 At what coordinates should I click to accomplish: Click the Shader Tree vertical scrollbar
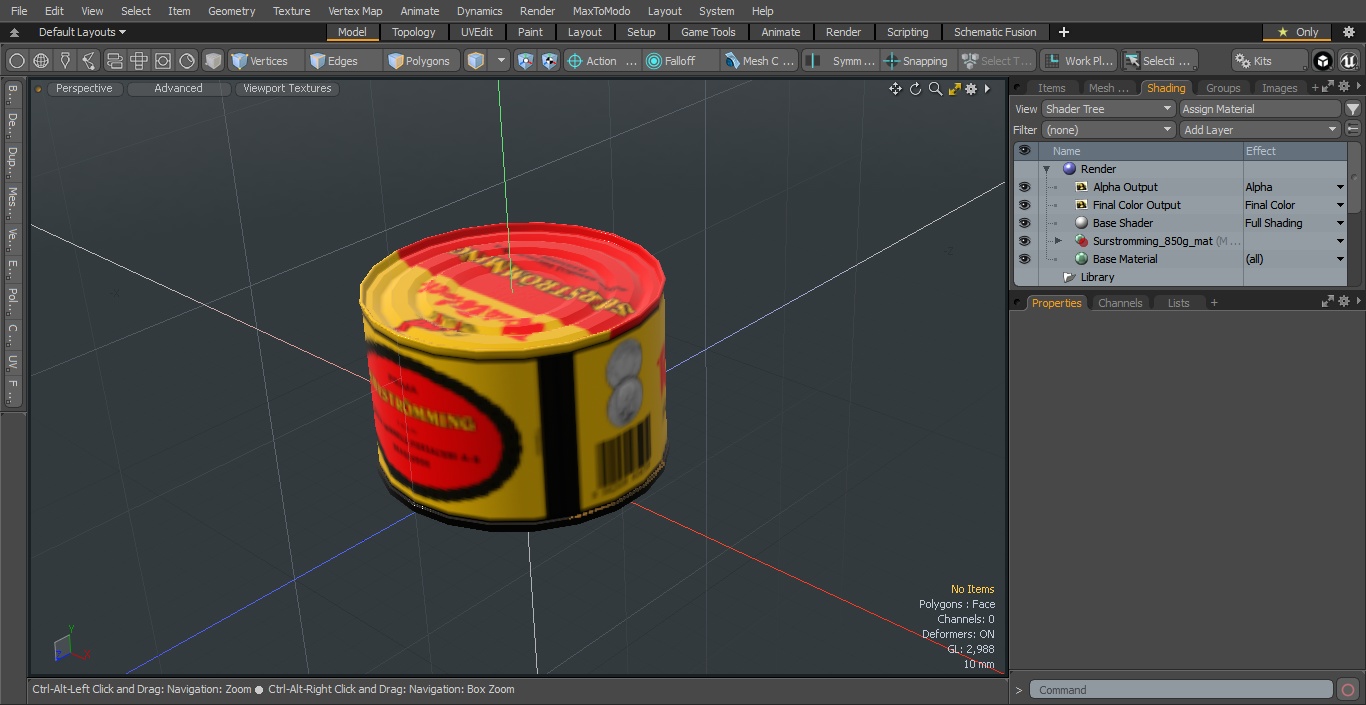(1354, 177)
